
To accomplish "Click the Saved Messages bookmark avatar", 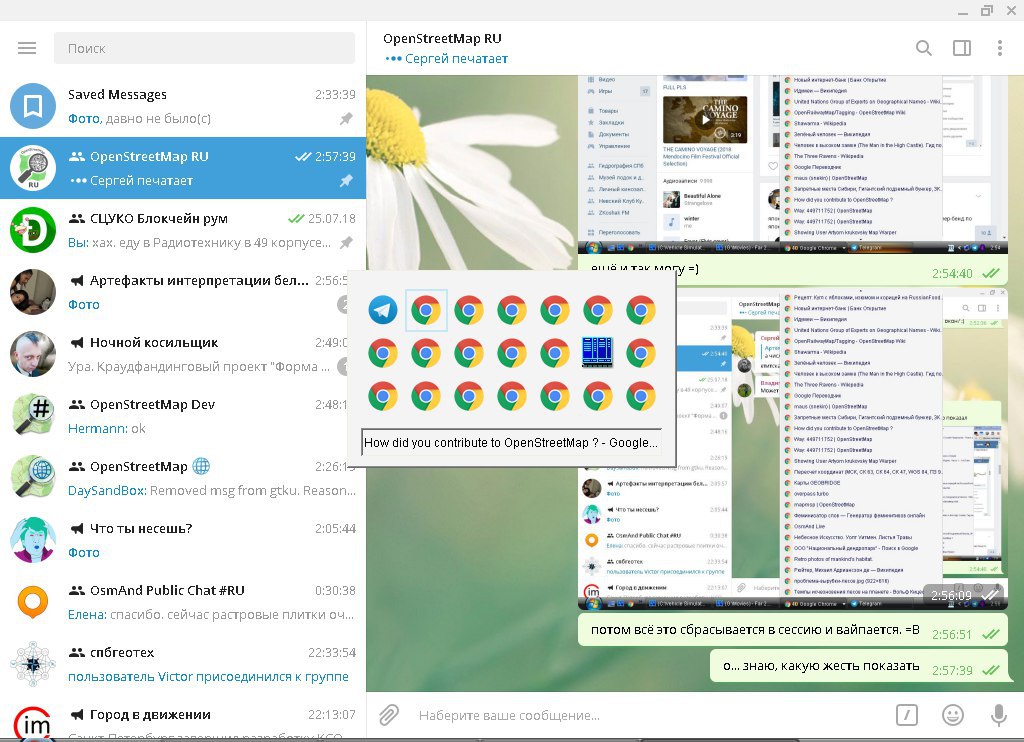I will (33, 106).
